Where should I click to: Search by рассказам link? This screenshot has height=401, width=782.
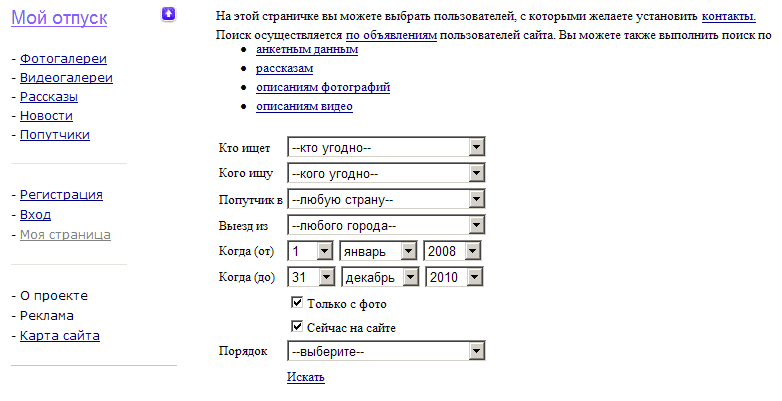tap(285, 68)
